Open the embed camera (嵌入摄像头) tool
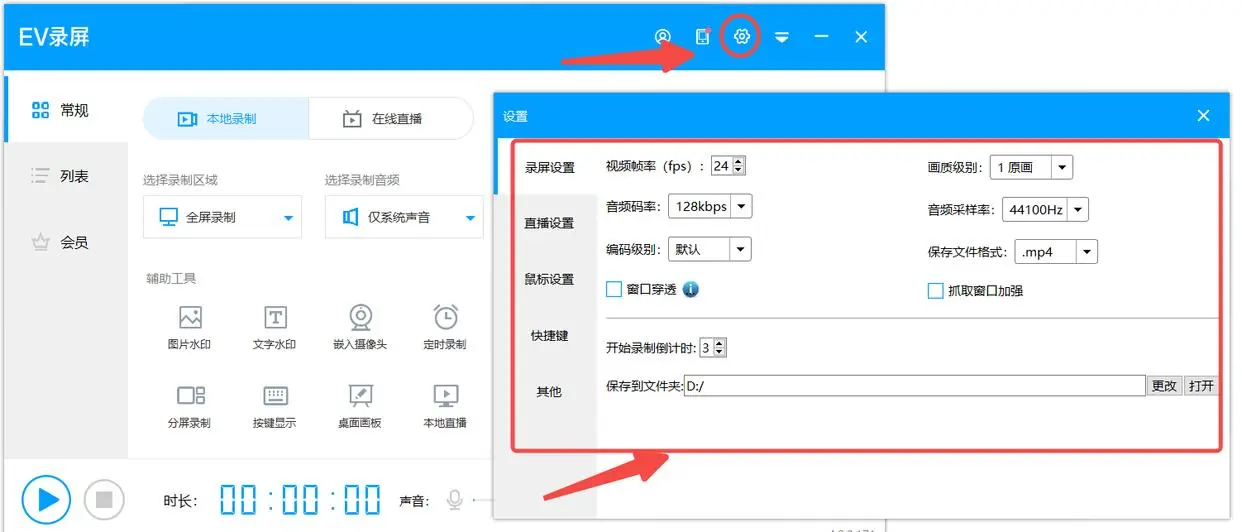The width and height of the screenshot is (1242, 532). 360,318
